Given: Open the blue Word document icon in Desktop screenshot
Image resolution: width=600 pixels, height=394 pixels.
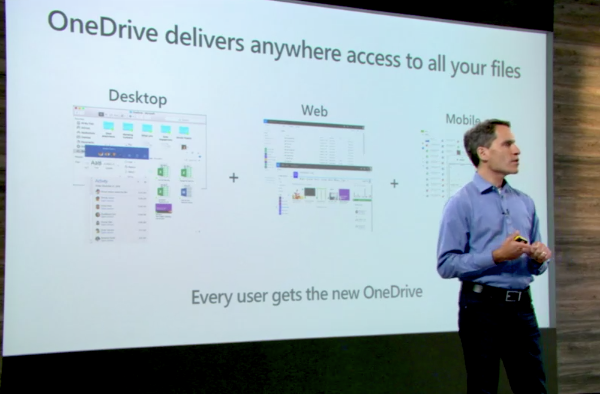Looking at the screenshot, I should [186, 191].
